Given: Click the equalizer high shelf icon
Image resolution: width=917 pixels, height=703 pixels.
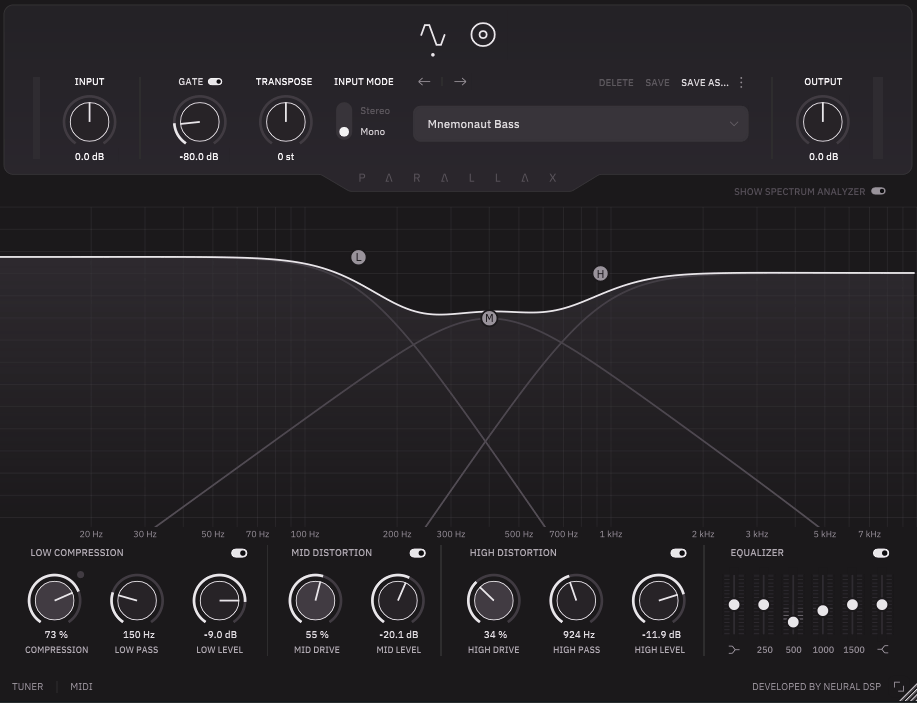Looking at the screenshot, I should coord(882,650).
